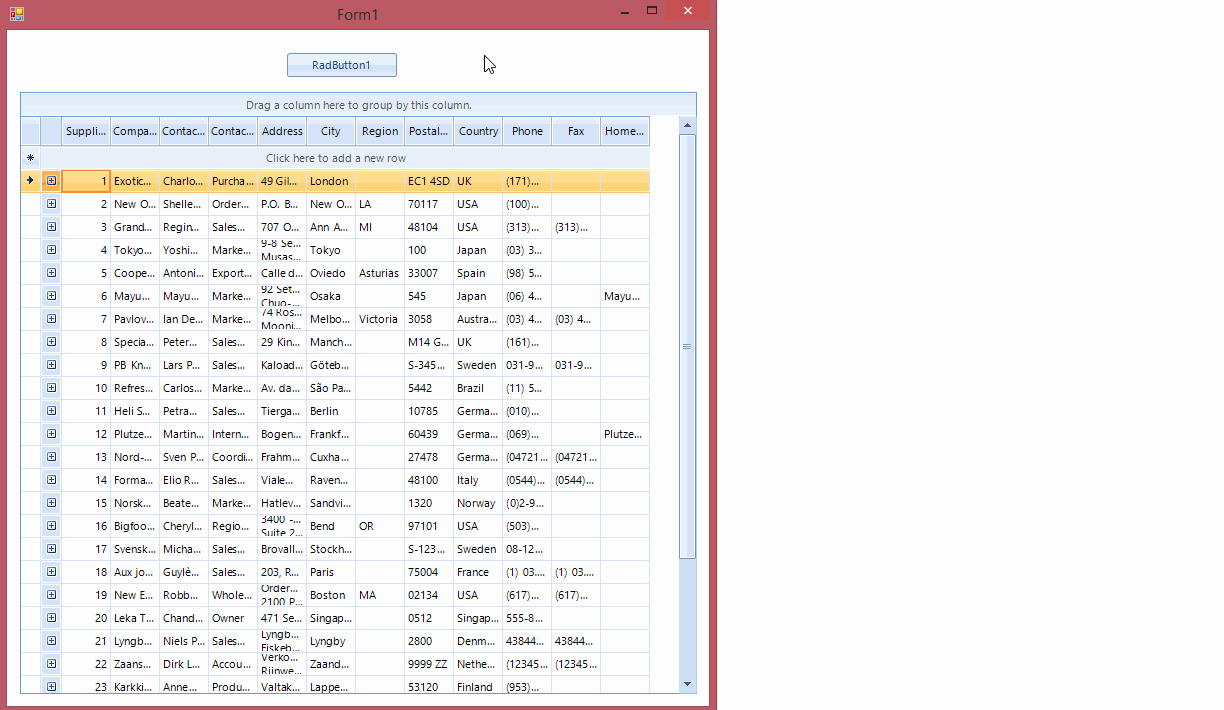Expand the row for supplier 8

[51, 342]
